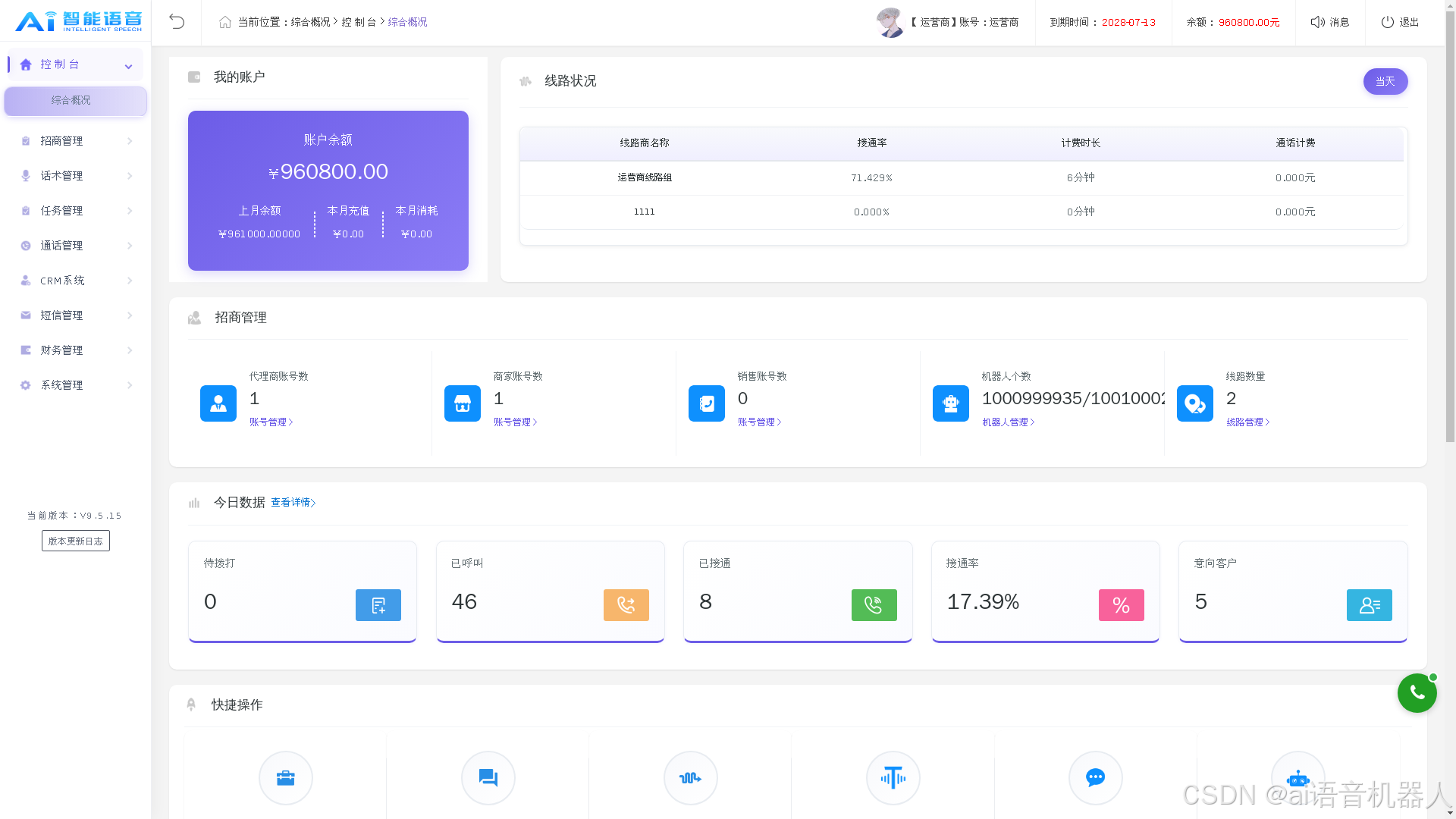Open 线路管理 link
This screenshot has width=1456, height=819.
point(1248,422)
